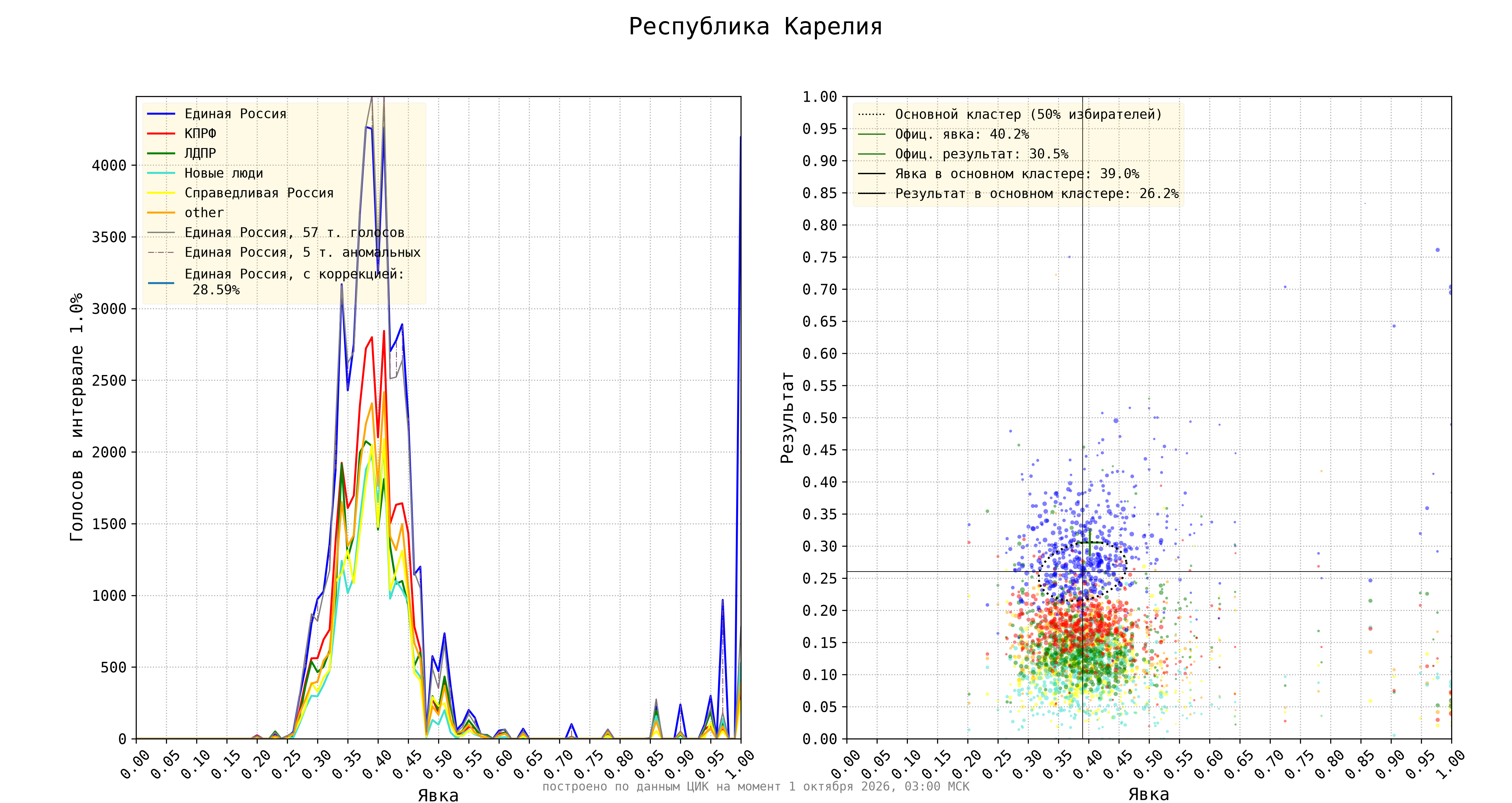Click the green official result cross marker
Screen dimensions: 1512x803
coord(1089,542)
